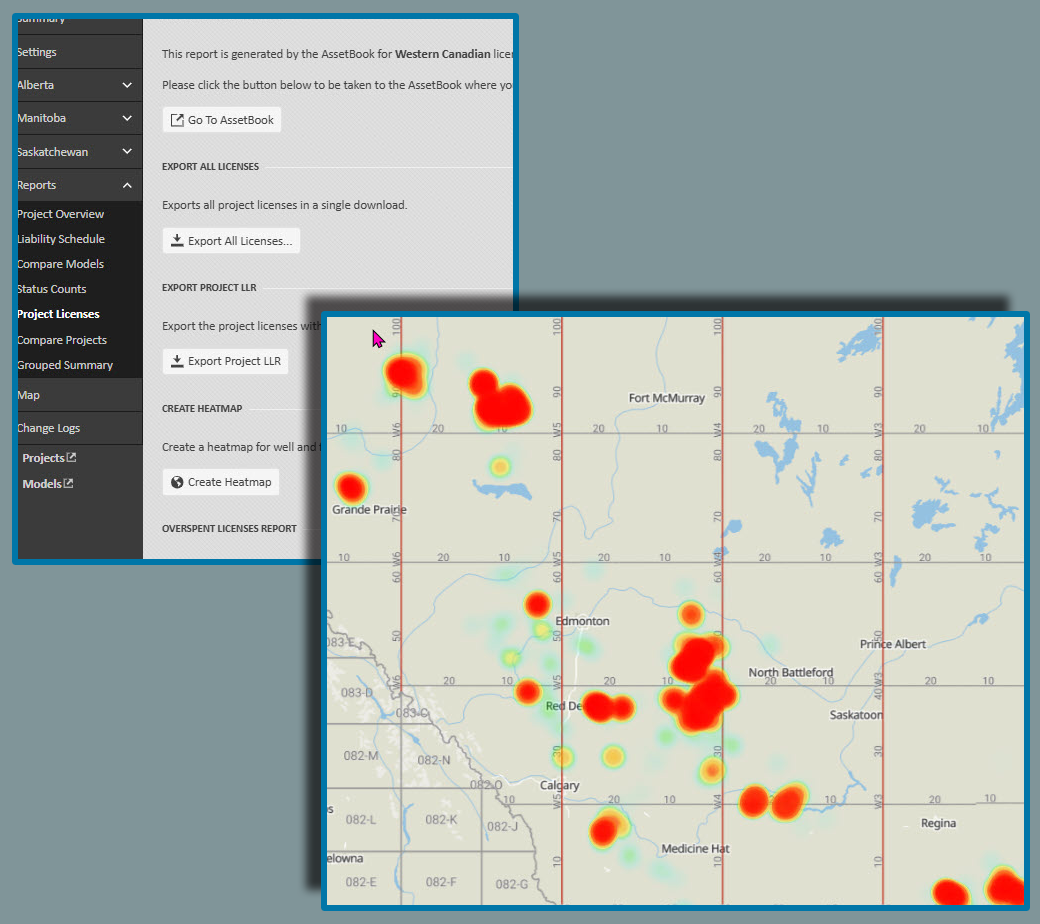1040x924 pixels.
Task: Open the external link icon next to Projects
Action: [71, 458]
